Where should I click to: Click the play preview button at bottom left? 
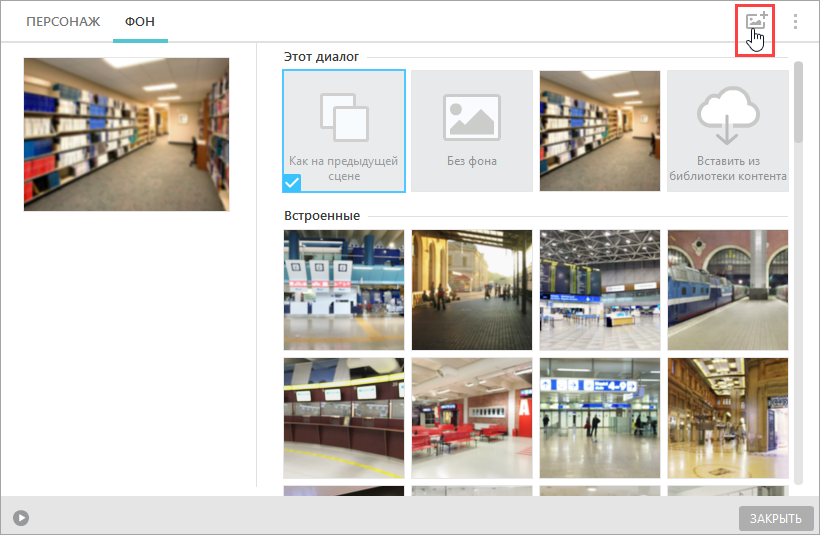[21, 518]
